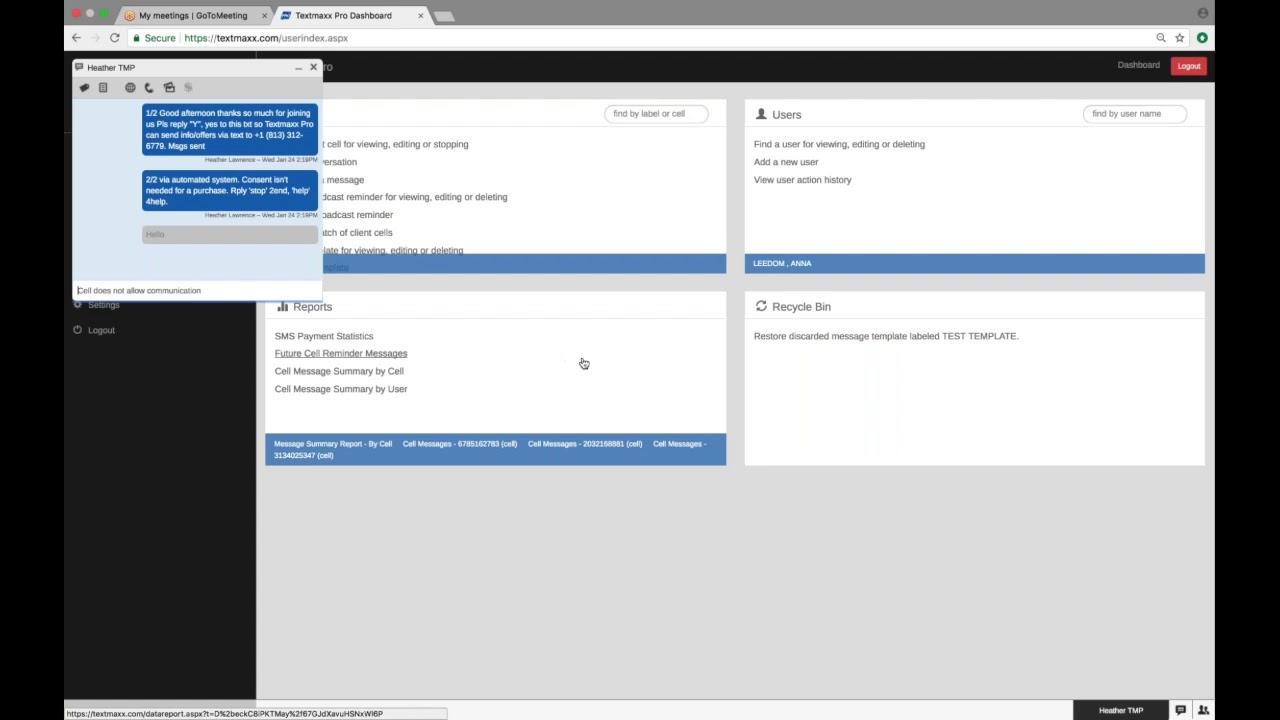This screenshot has height=720, width=1280.
Task: Click the Reports panel heading
Action: tap(312, 307)
